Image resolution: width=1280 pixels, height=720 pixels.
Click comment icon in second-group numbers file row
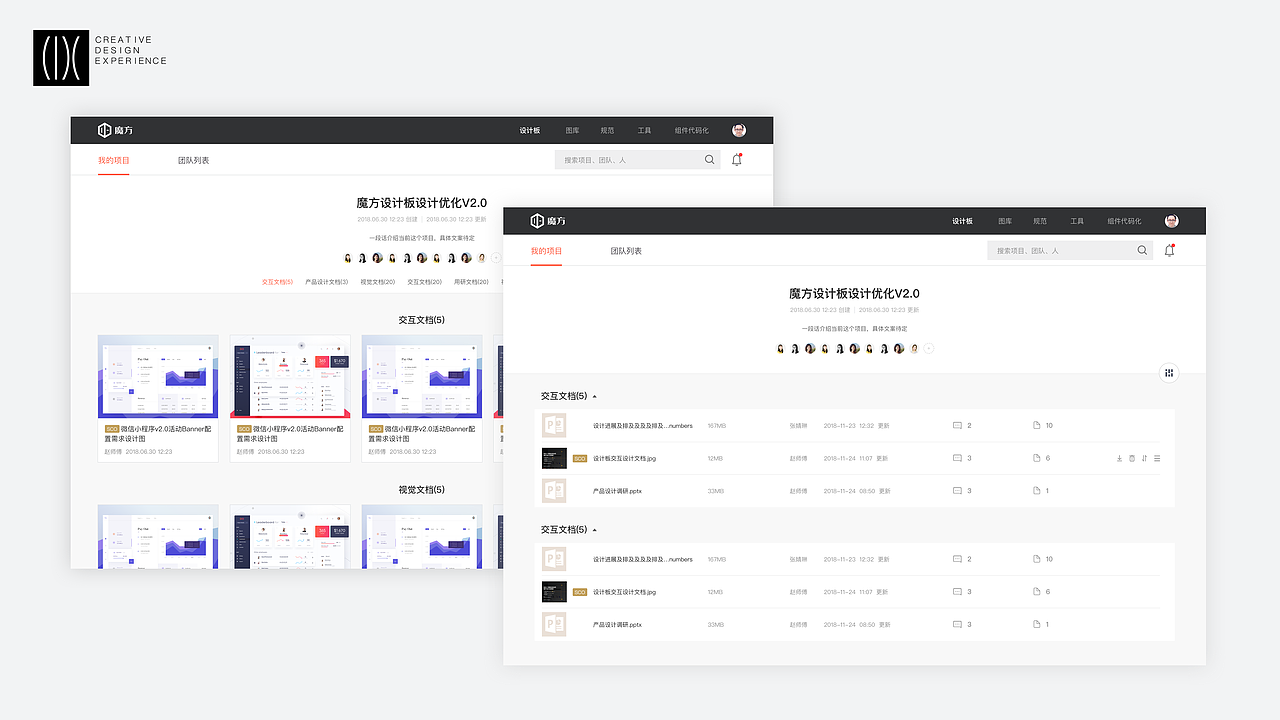pos(957,559)
